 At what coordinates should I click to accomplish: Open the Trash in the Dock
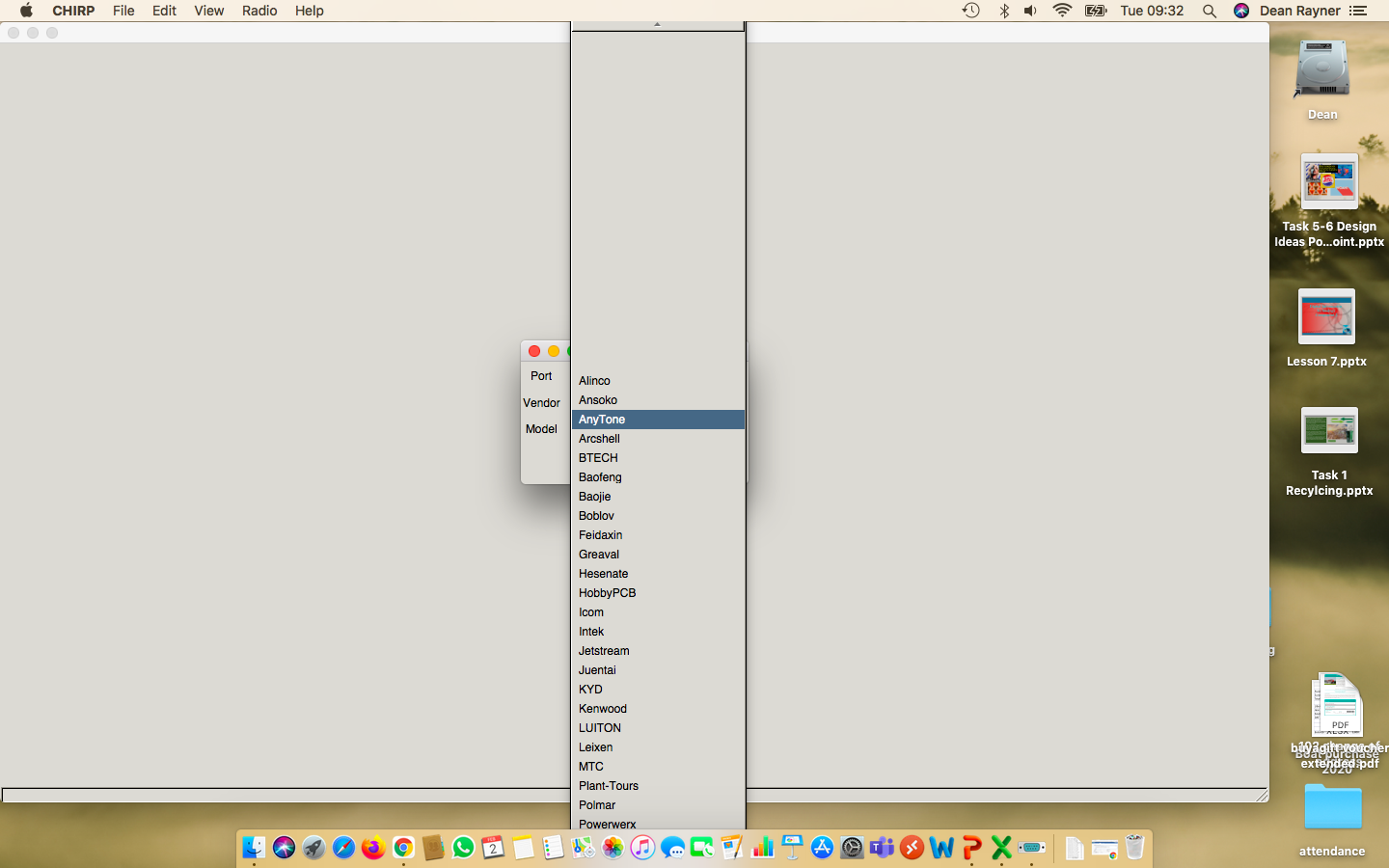point(1134,848)
